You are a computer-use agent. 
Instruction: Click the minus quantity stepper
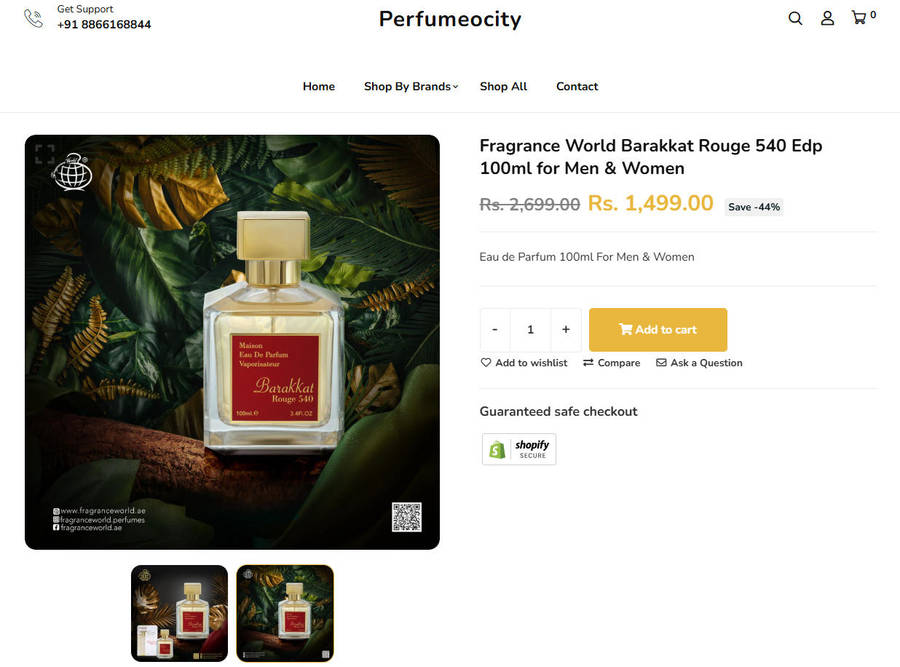pos(495,329)
